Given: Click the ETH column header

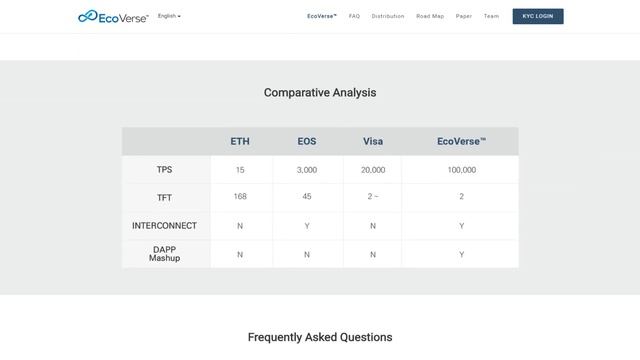Looking at the screenshot, I should pos(240,141).
